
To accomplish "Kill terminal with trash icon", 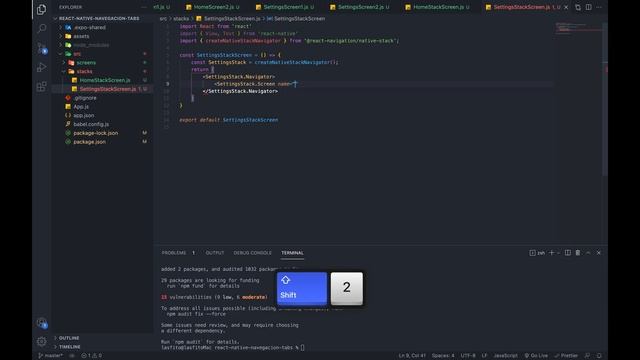I will (x=578, y=253).
